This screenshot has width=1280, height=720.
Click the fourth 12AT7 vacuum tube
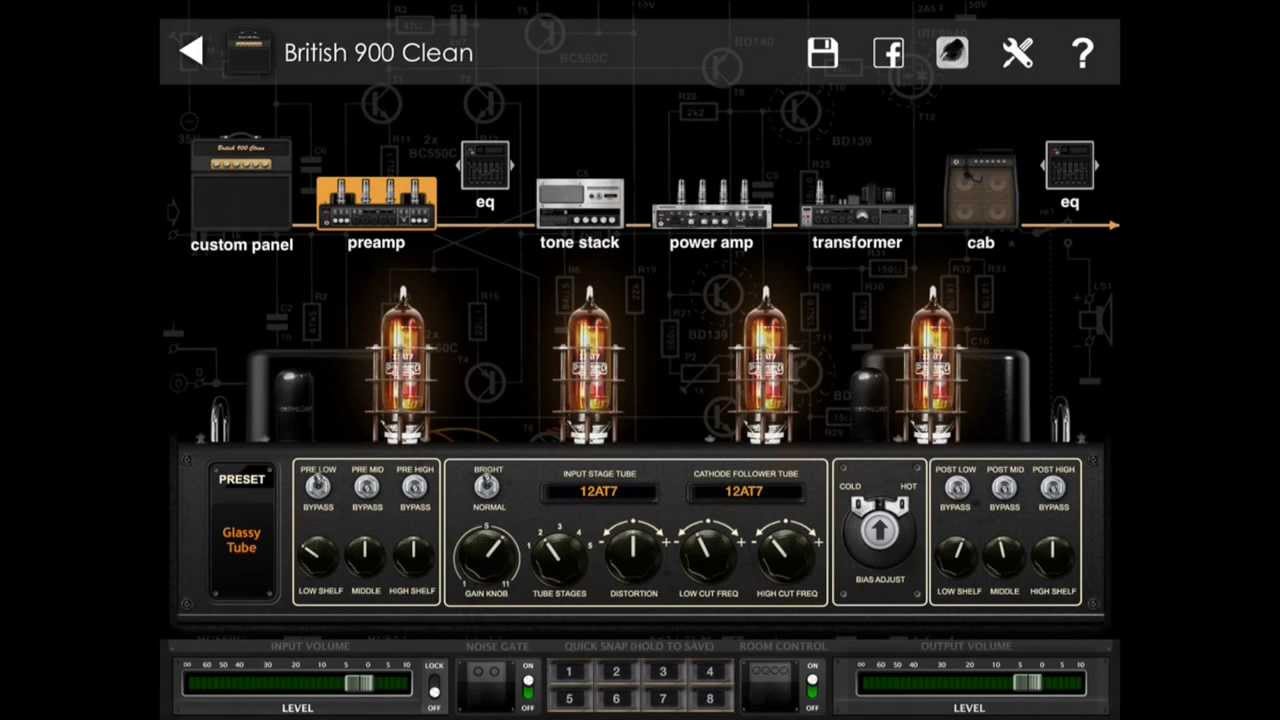coord(933,366)
